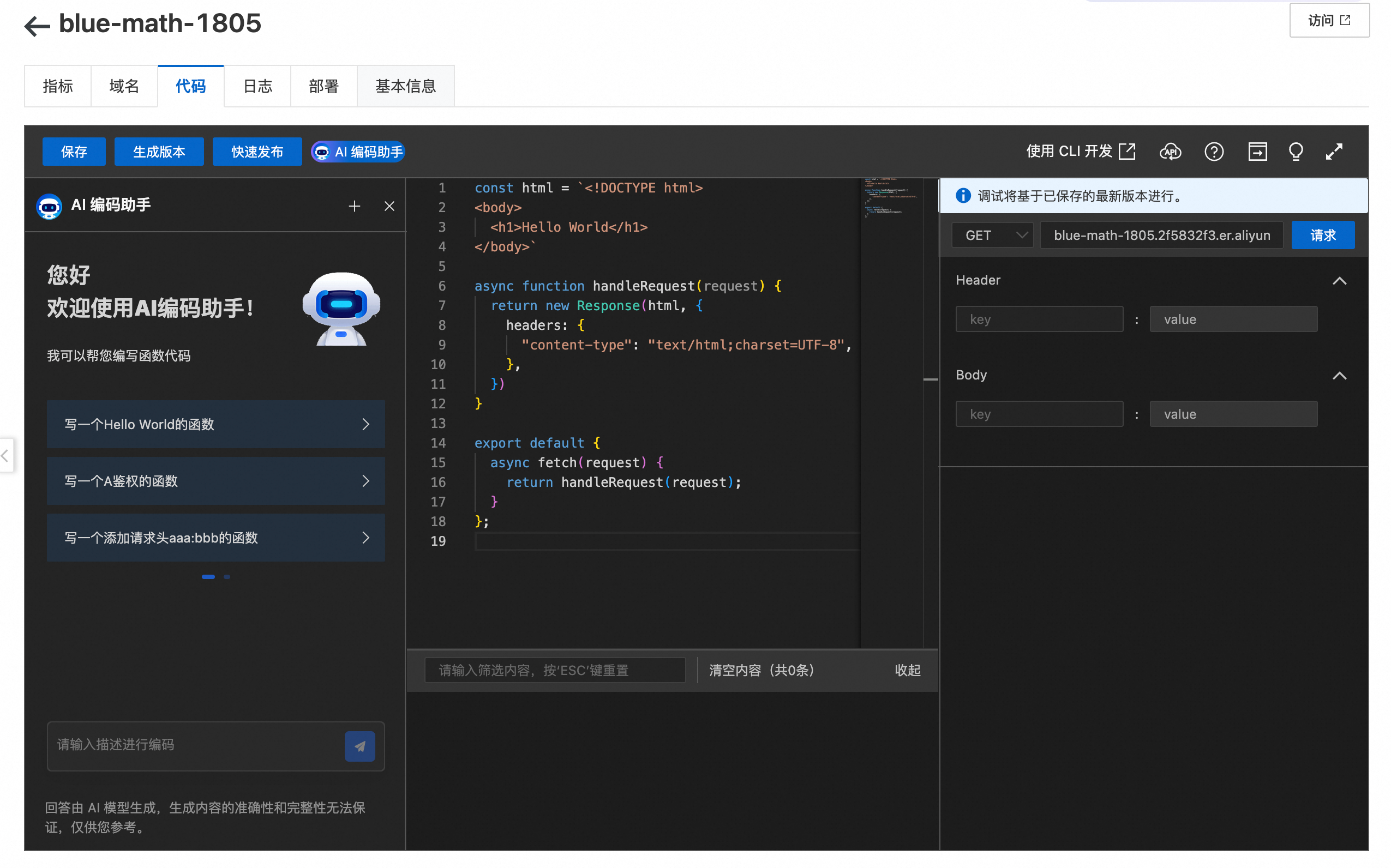Switch to the 日志 tab
This screenshot has width=1391, height=868.
click(x=257, y=86)
